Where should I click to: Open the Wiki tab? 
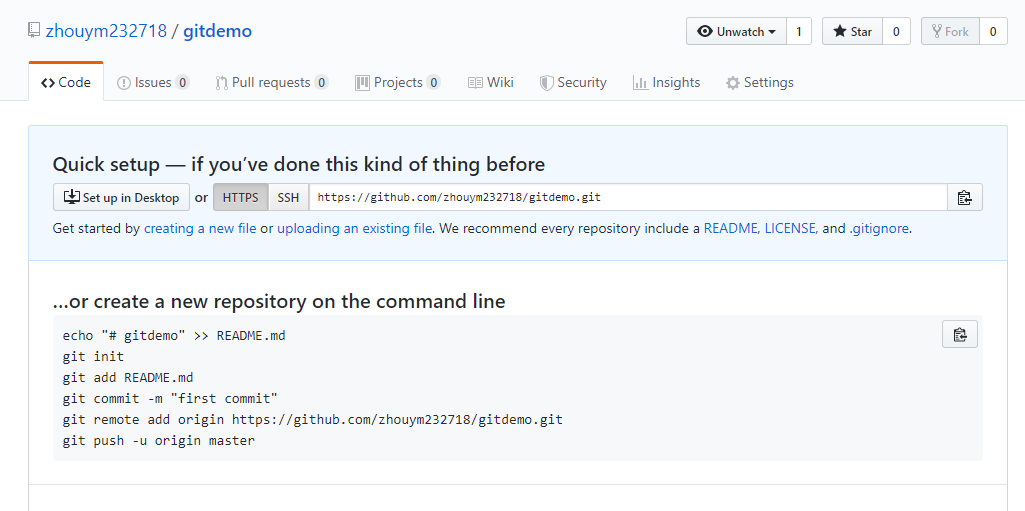click(x=491, y=82)
